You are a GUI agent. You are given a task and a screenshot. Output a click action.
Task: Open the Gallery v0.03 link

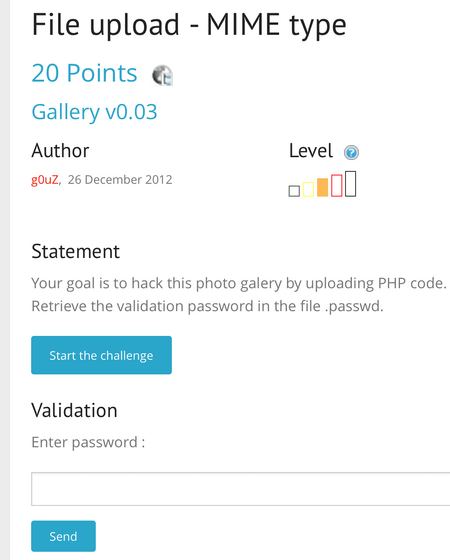pyautogui.click(x=94, y=112)
